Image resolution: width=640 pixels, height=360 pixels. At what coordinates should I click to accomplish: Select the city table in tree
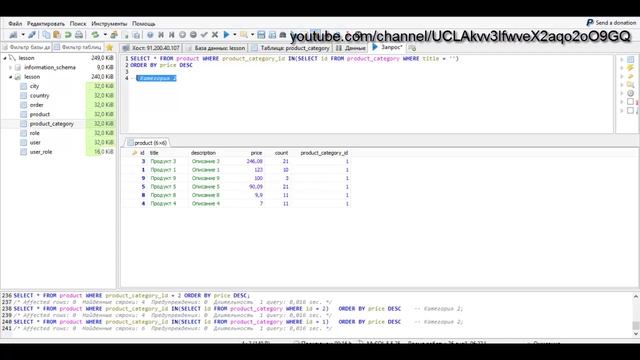tap(34, 86)
